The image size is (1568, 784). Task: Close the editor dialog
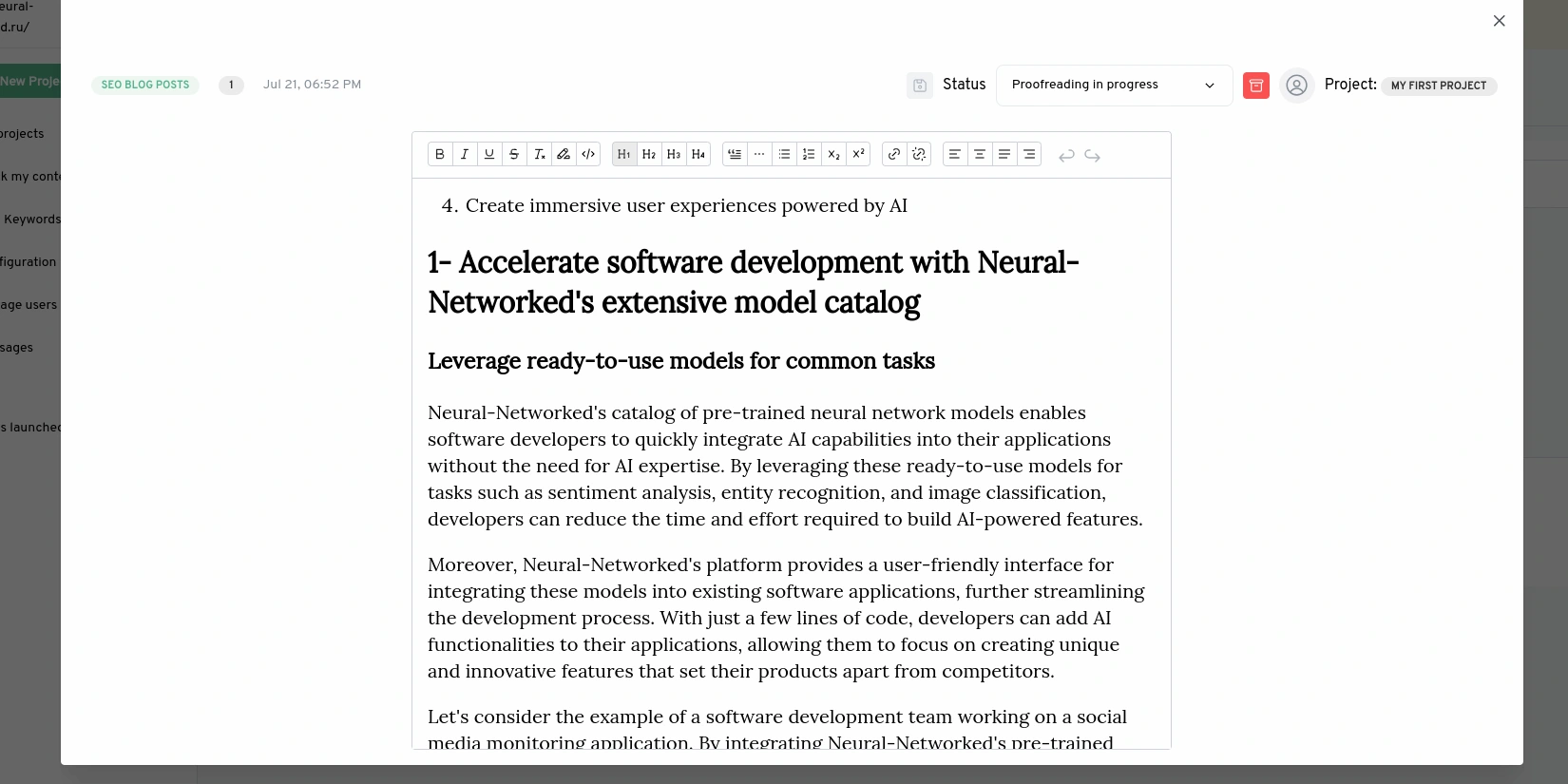click(1499, 21)
